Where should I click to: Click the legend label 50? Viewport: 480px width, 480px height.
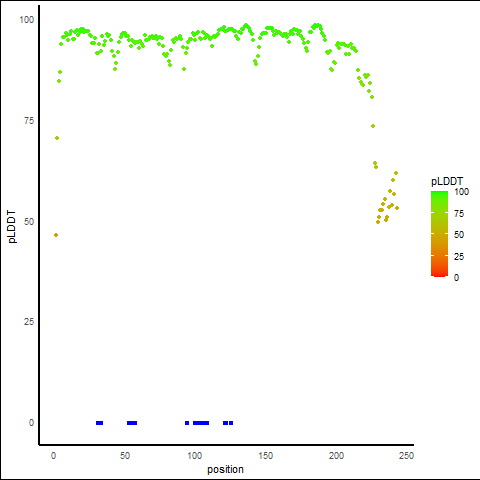pos(459,235)
